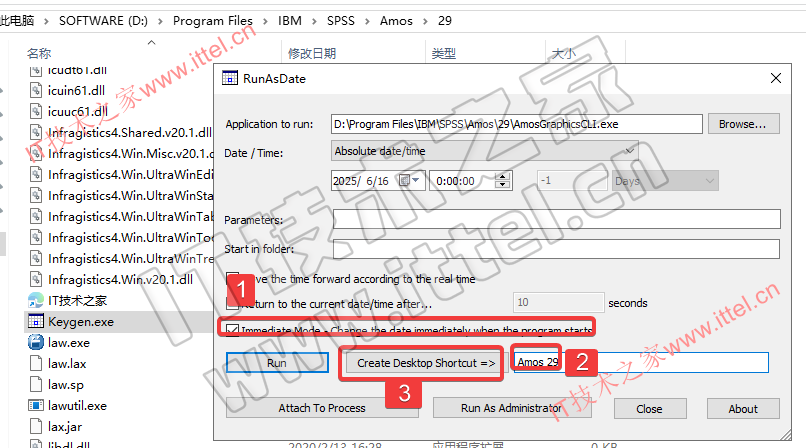Click the Infragistics4.Win.UltraWinSta file icon
The height and width of the screenshot is (448, 806).
pyautogui.click(x=35, y=196)
